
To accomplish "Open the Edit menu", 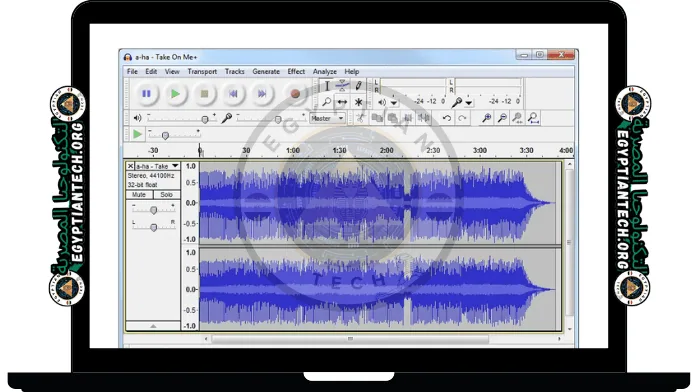I will click(x=151, y=72).
